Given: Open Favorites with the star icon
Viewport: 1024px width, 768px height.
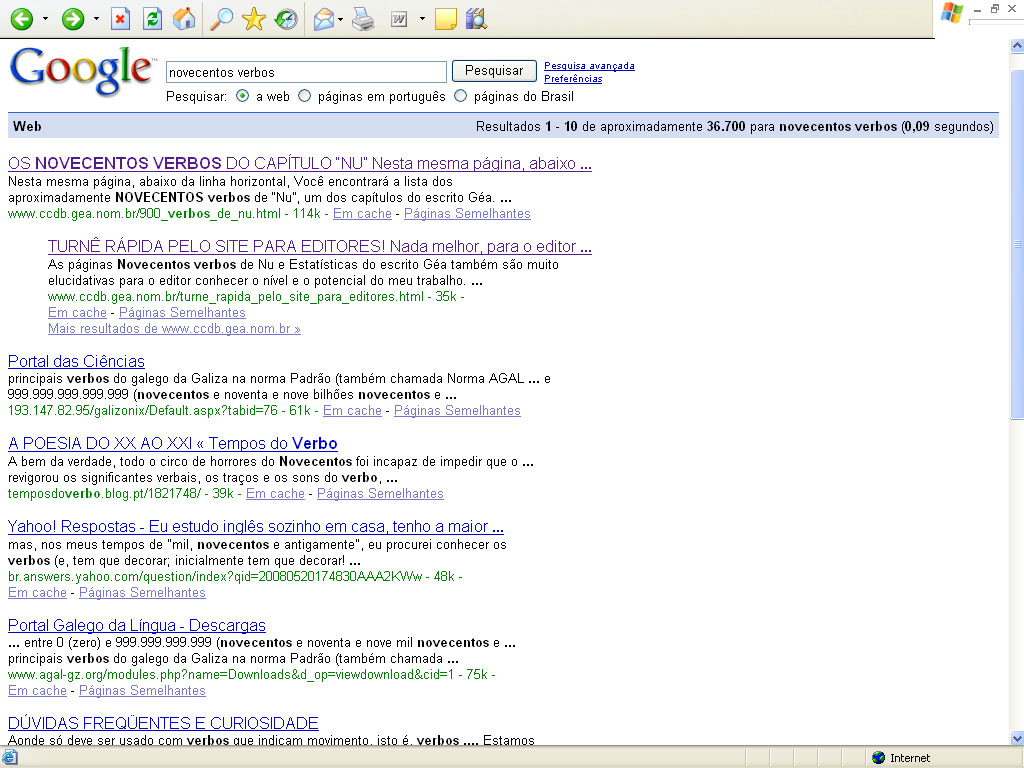Looking at the screenshot, I should point(253,19).
